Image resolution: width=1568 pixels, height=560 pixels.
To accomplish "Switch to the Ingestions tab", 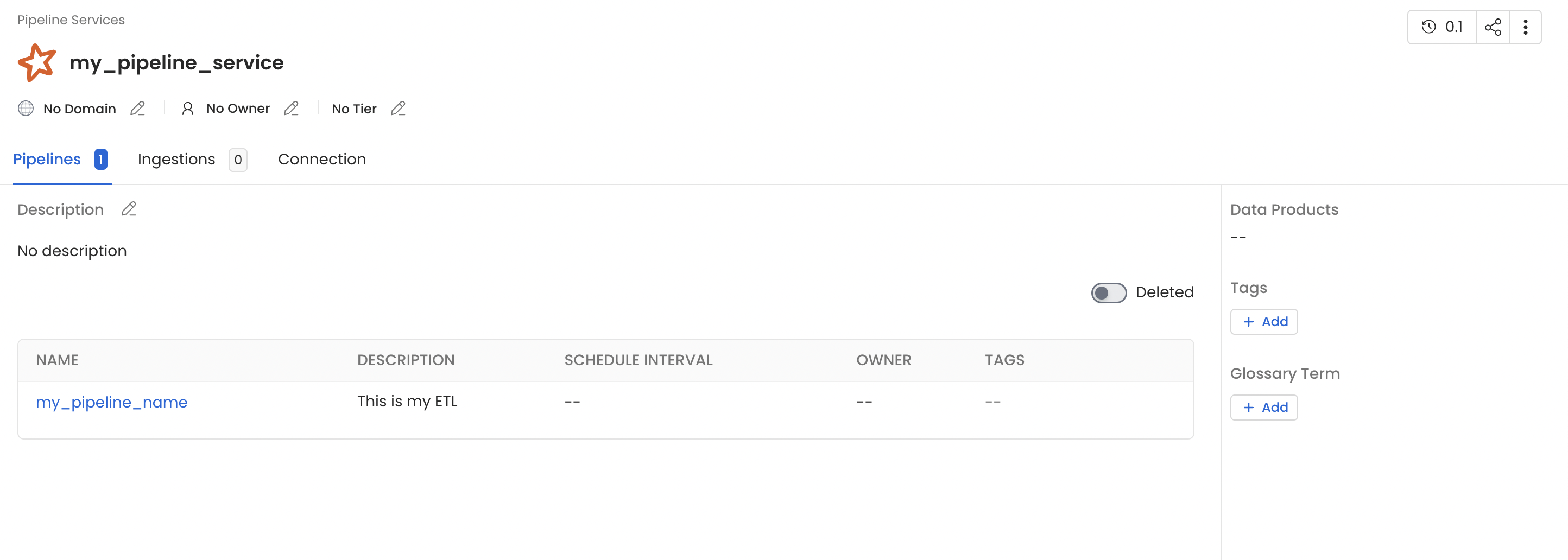I will (x=176, y=160).
